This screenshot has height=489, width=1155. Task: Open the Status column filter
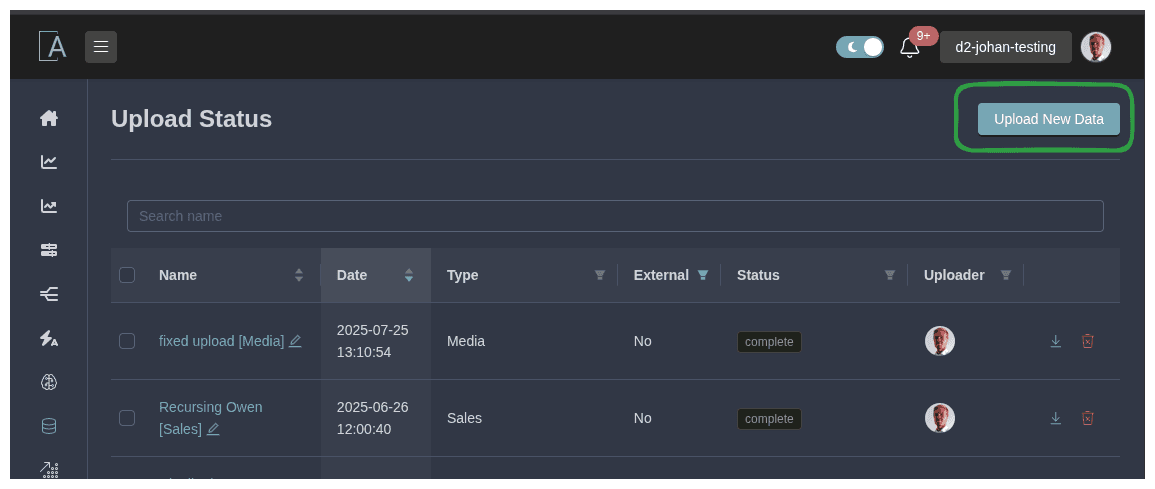pos(889,275)
